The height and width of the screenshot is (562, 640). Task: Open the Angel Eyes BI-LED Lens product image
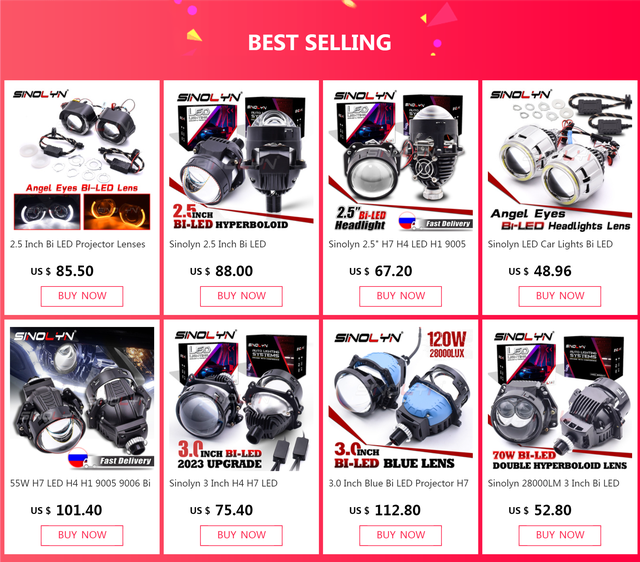(x=82, y=160)
